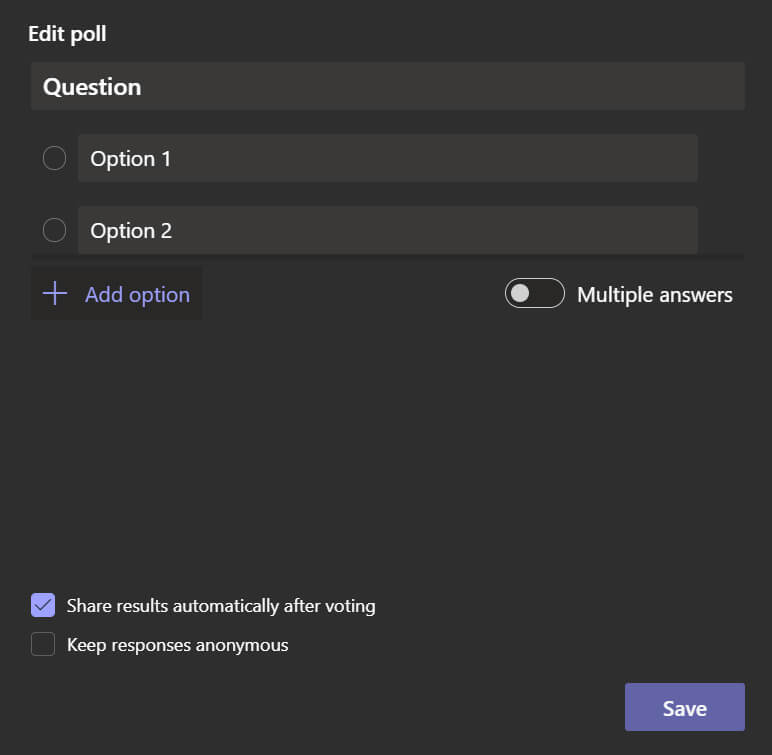Click the right end of Option 1 field
This screenshot has height=755, width=772.
(x=670, y=158)
